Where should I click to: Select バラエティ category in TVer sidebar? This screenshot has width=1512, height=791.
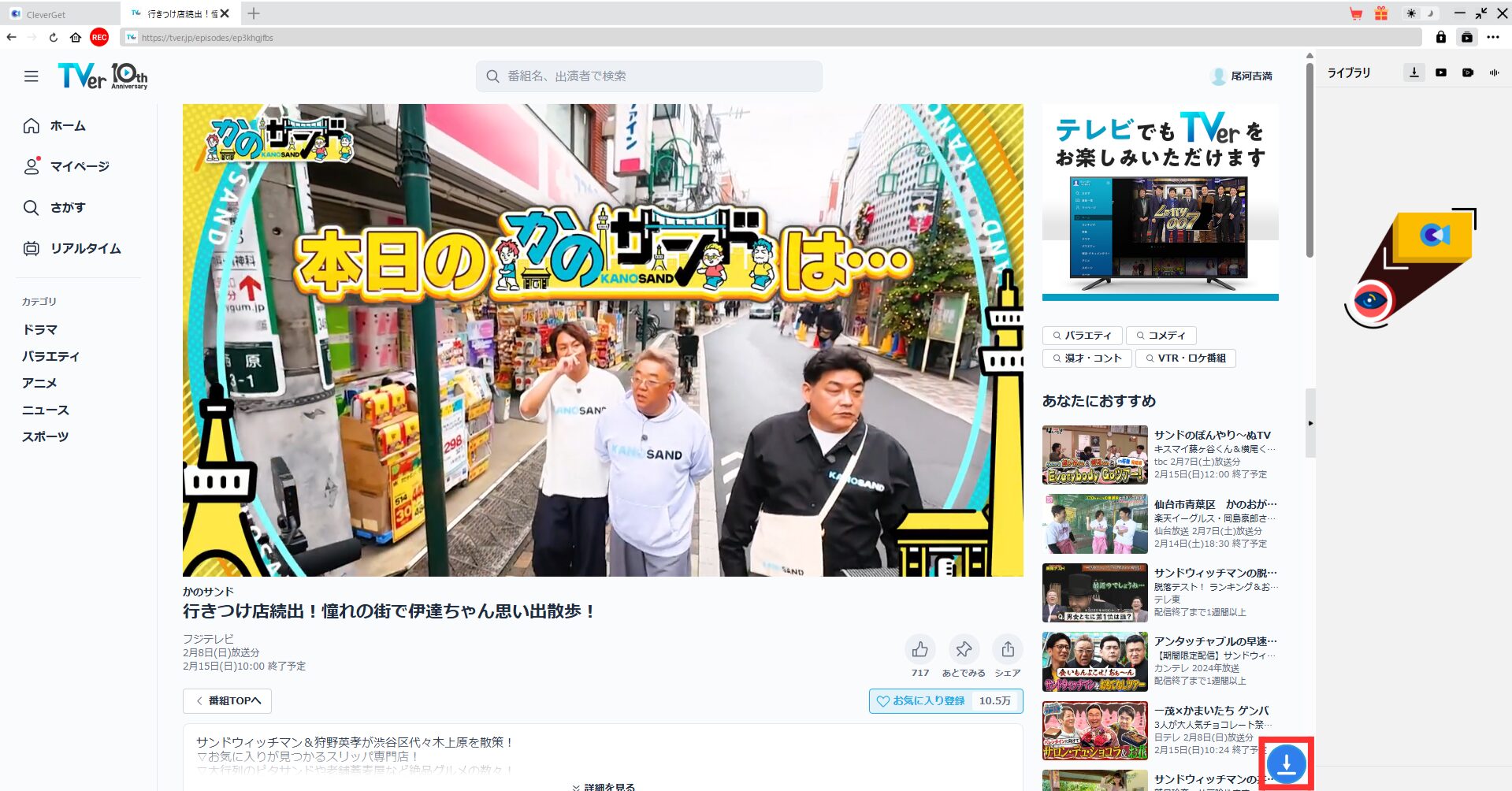point(50,356)
